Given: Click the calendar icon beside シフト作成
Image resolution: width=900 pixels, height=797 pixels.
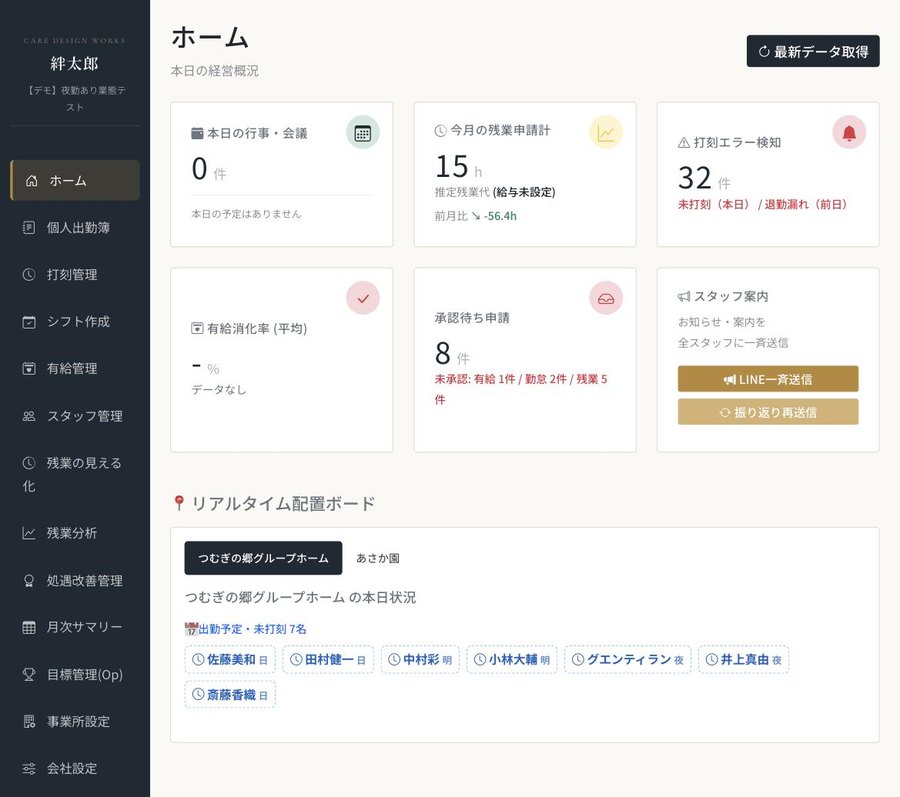Looking at the screenshot, I should click(29, 322).
